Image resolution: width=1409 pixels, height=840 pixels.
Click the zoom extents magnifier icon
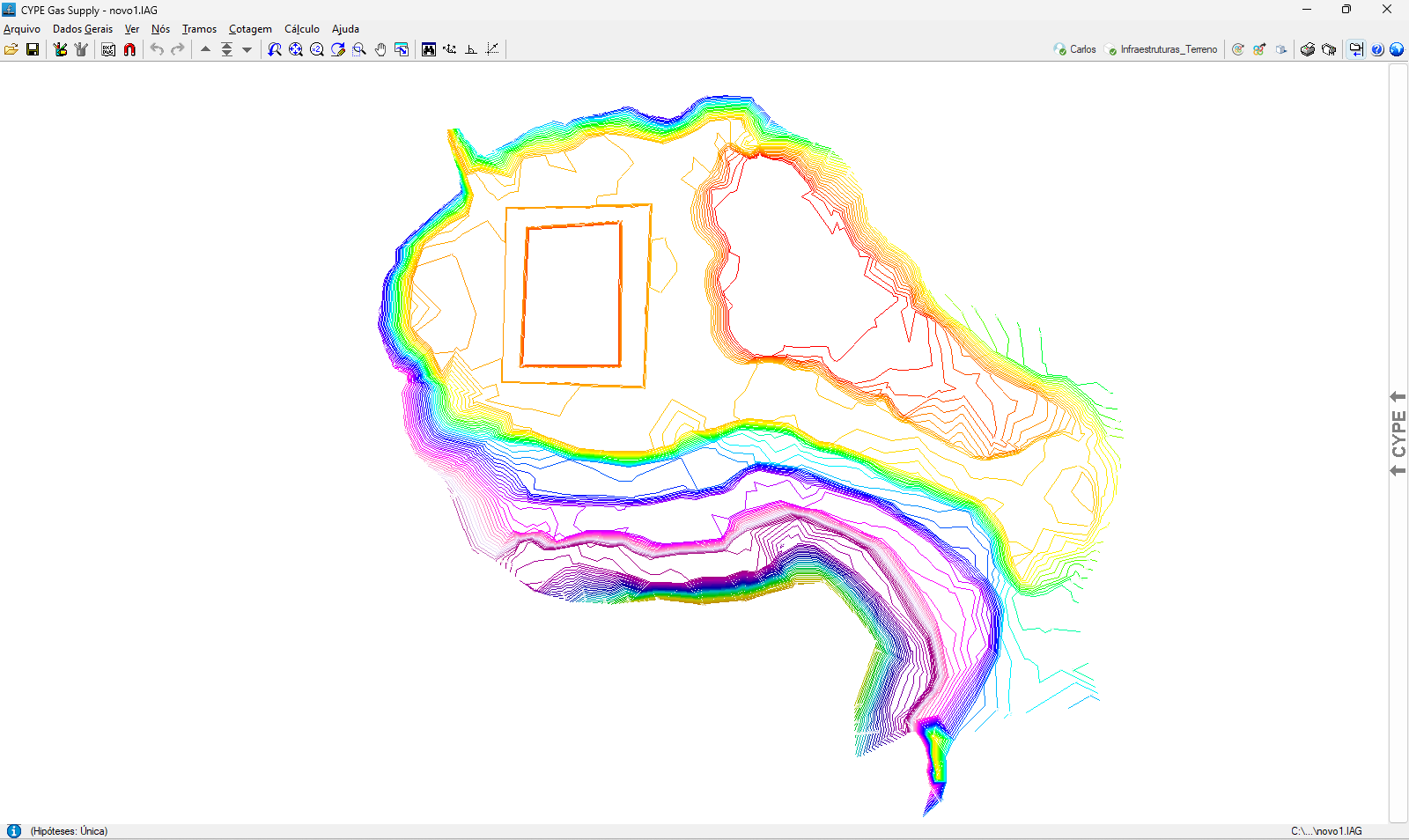tap(296, 49)
